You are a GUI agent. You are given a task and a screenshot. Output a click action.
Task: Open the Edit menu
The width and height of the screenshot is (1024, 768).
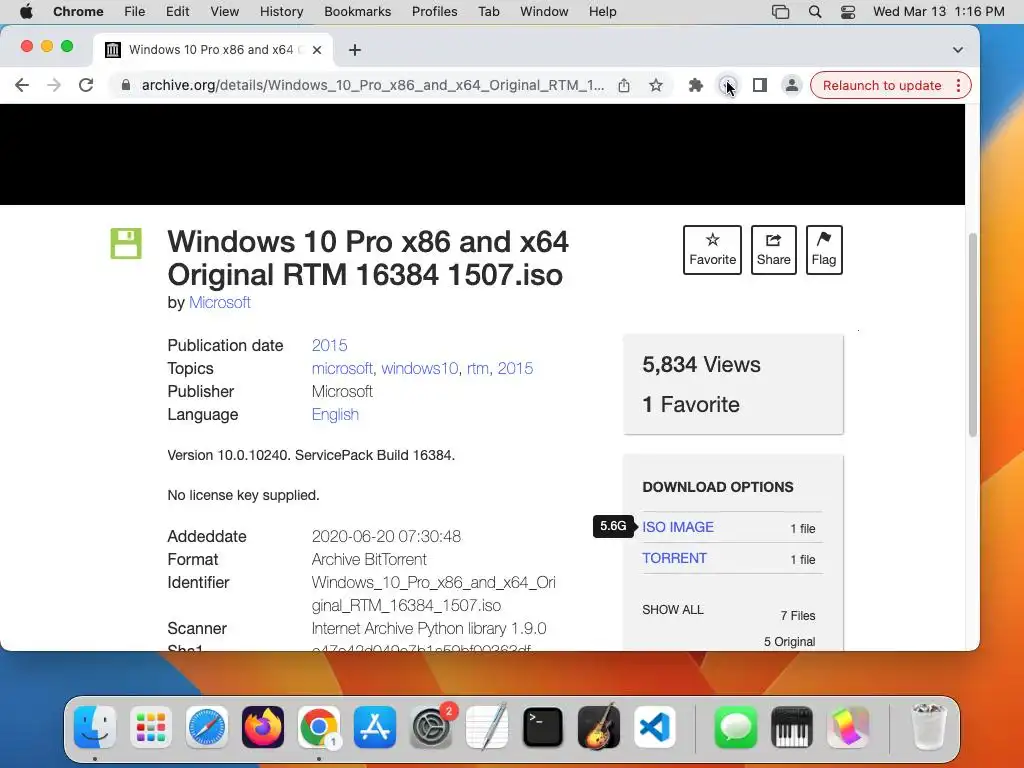tap(177, 12)
